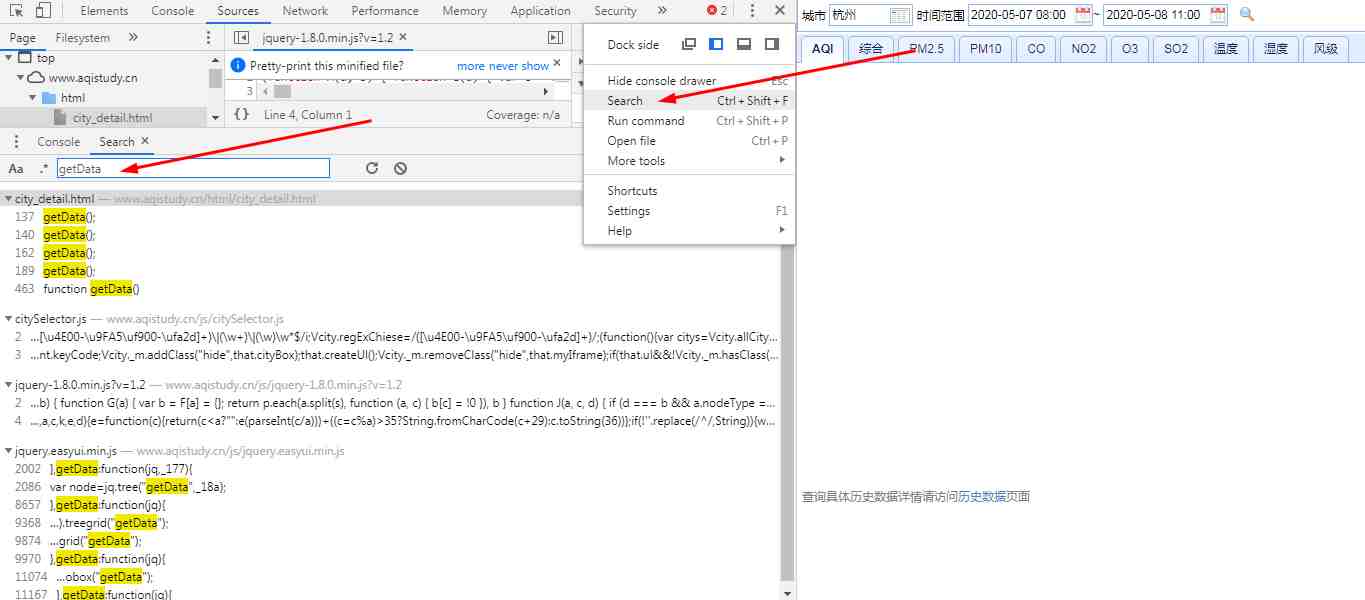This screenshot has height=600, width=1365.
Task: Click the pretty print braces icon
Action: pos(241,115)
